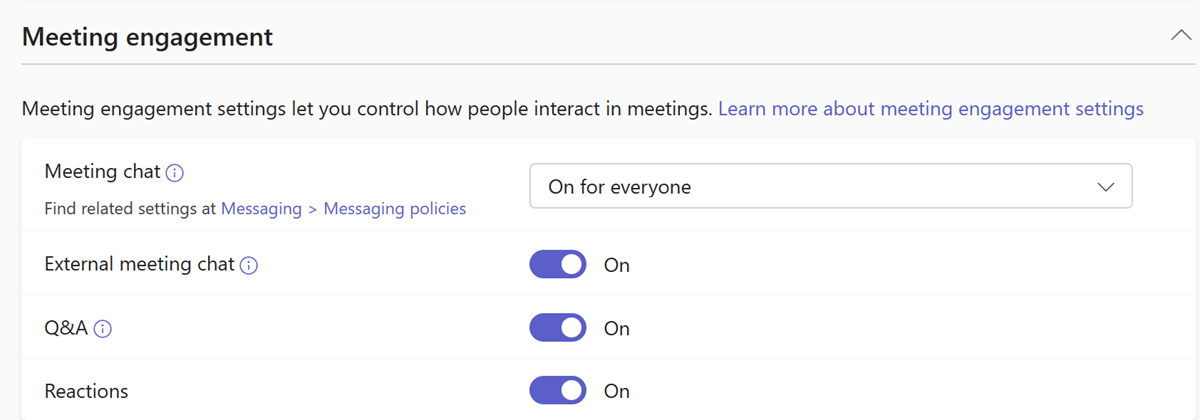Image resolution: width=1200 pixels, height=420 pixels.
Task: Click On label beside External meeting chat toggle
Action: [617, 266]
